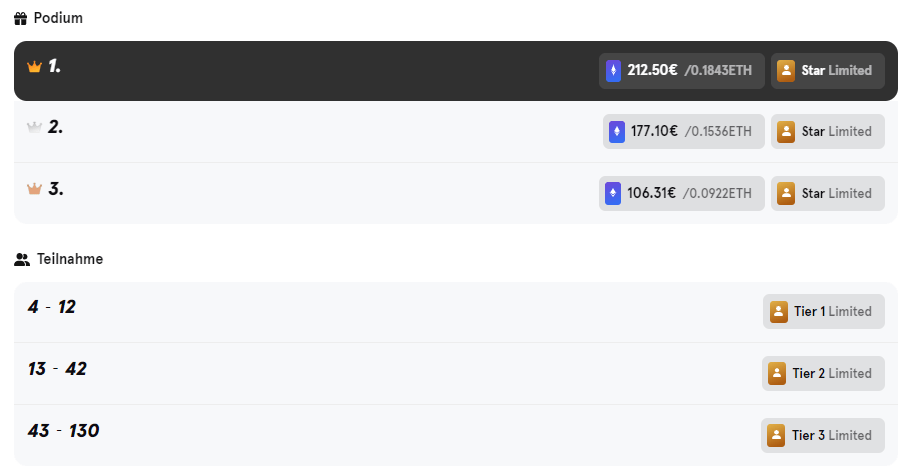Click the bronze crown icon for 3rd place
907x471 pixels.
coord(35,189)
